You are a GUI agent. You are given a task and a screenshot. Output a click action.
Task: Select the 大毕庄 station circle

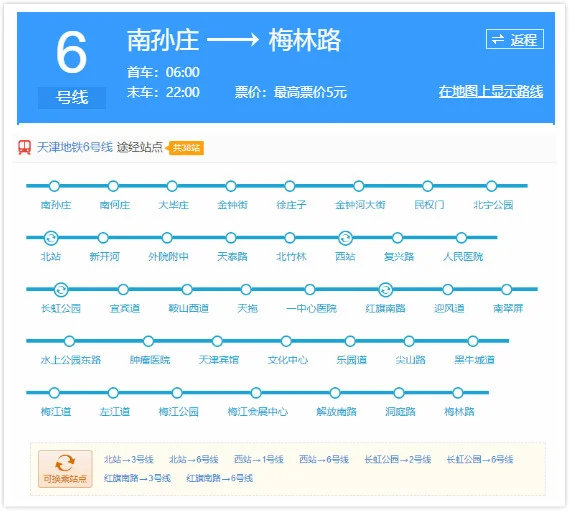tap(172, 186)
